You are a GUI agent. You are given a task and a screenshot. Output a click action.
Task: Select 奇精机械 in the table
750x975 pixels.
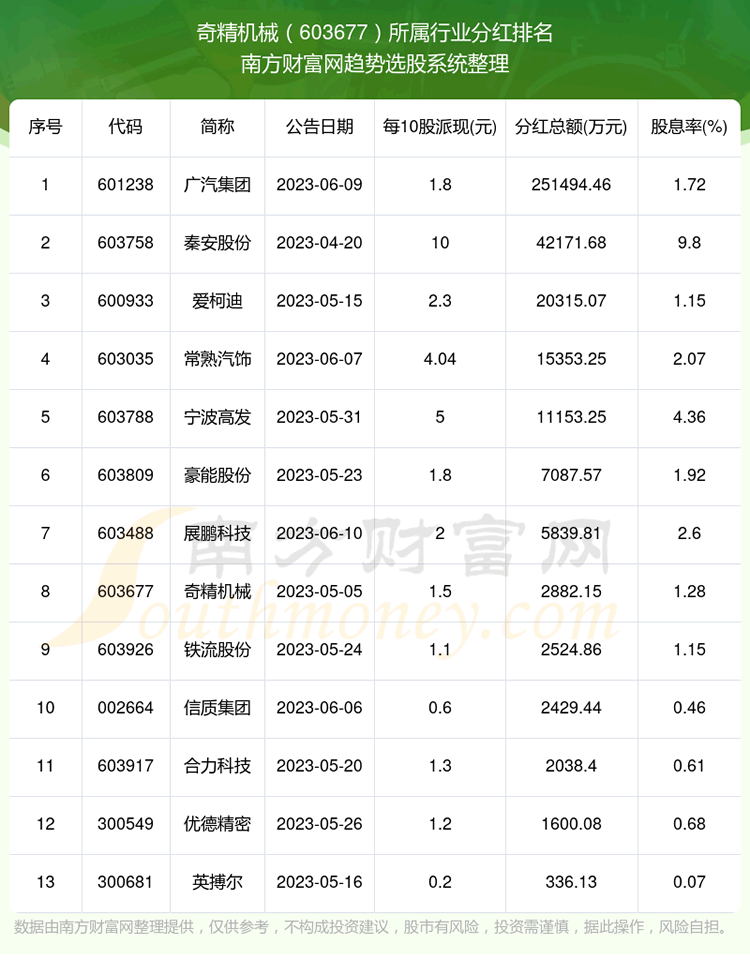[x=217, y=591]
